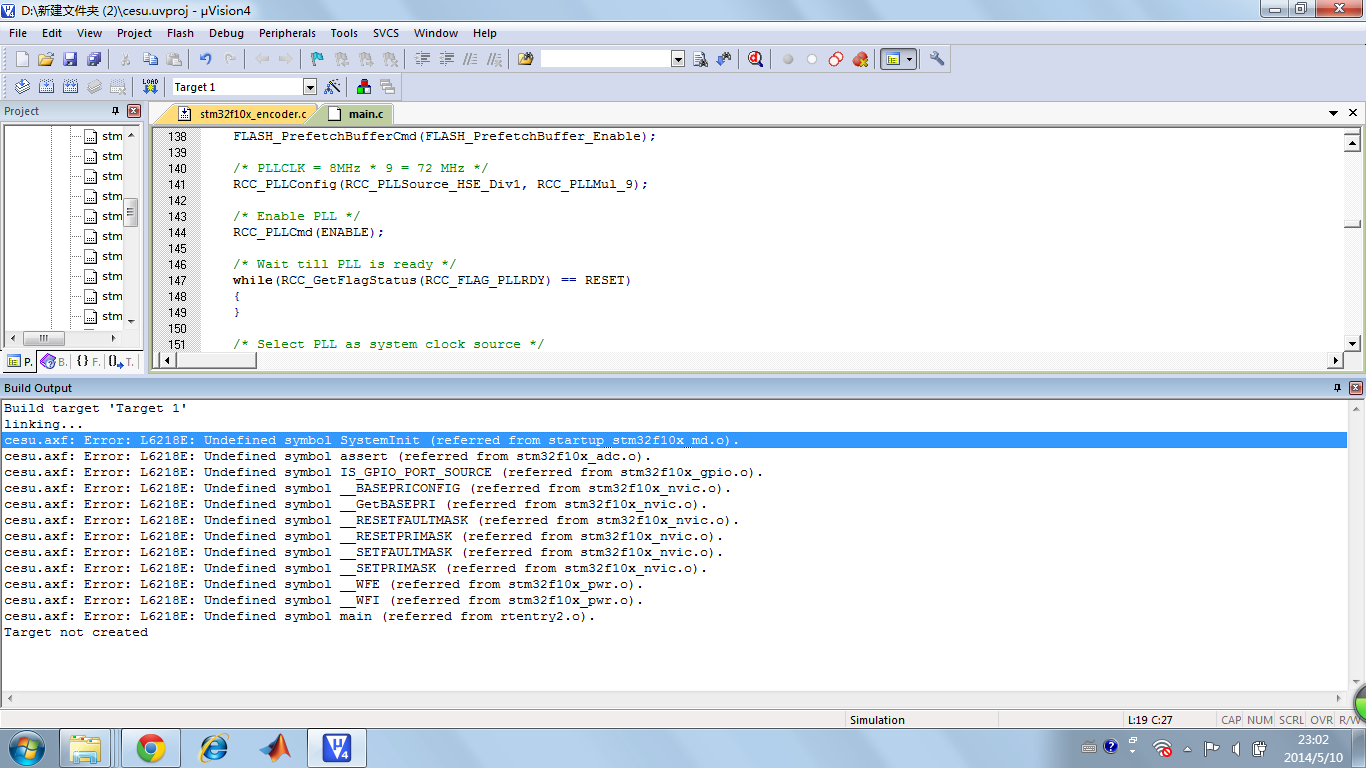Click in the find text box in the toolbar
The image size is (1366, 768).
pyautogui.click(x=605, y=59)
